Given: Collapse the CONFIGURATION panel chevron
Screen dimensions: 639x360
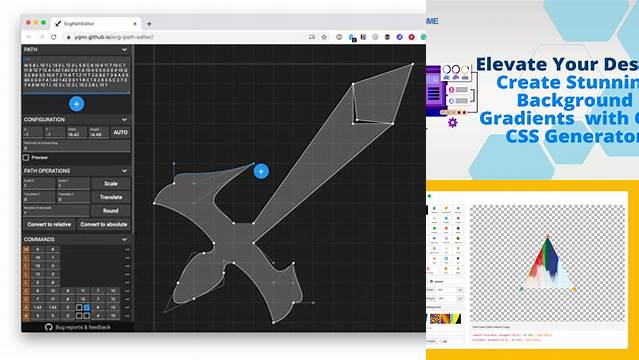Looking at the screenshot, I should [124, 119].
